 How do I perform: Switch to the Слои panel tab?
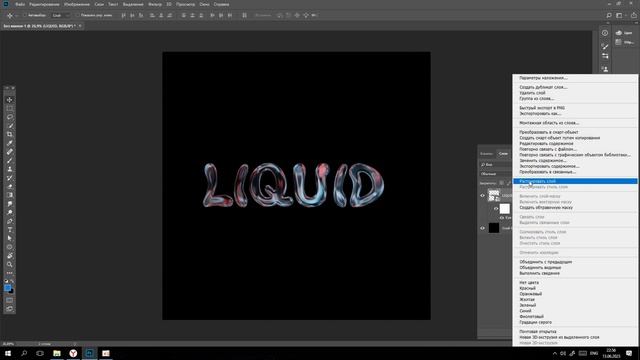[x=503, y=153]
